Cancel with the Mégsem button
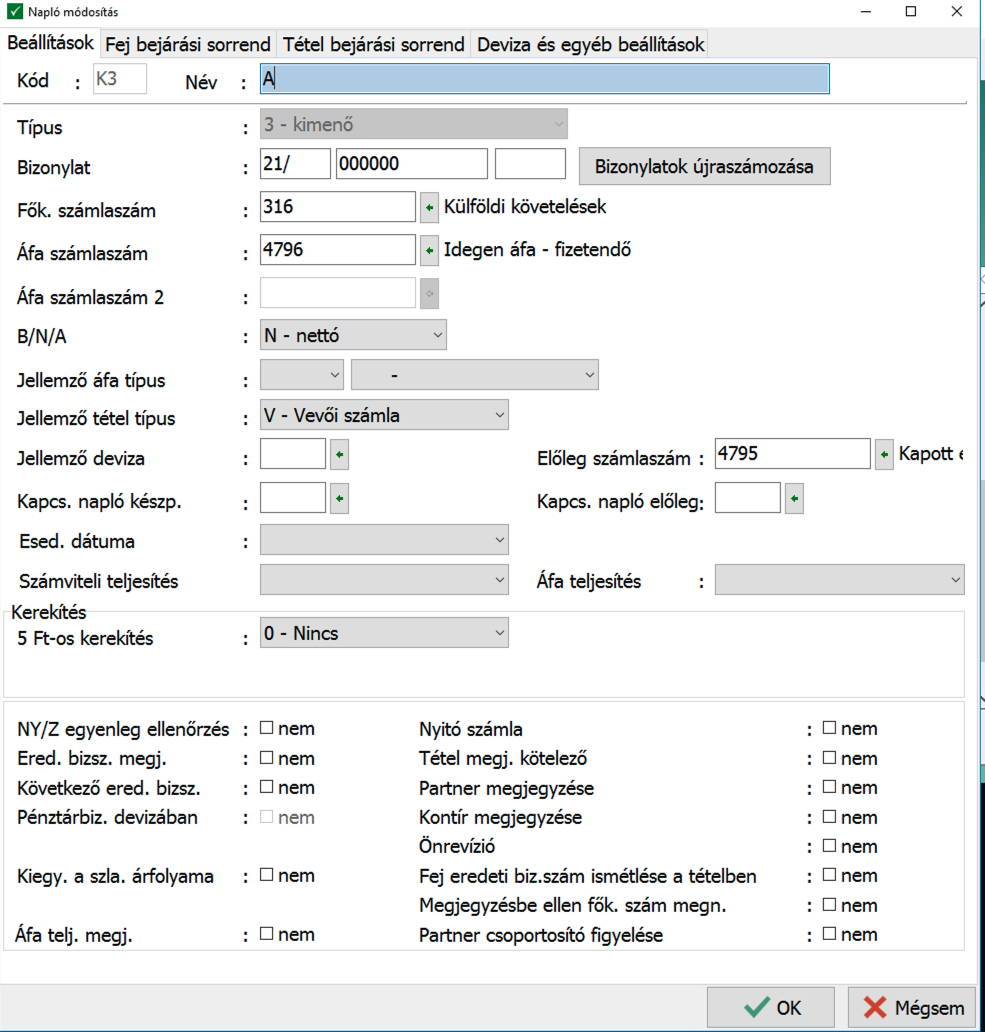The image size is (985, 1032). tap(912, 1008)
